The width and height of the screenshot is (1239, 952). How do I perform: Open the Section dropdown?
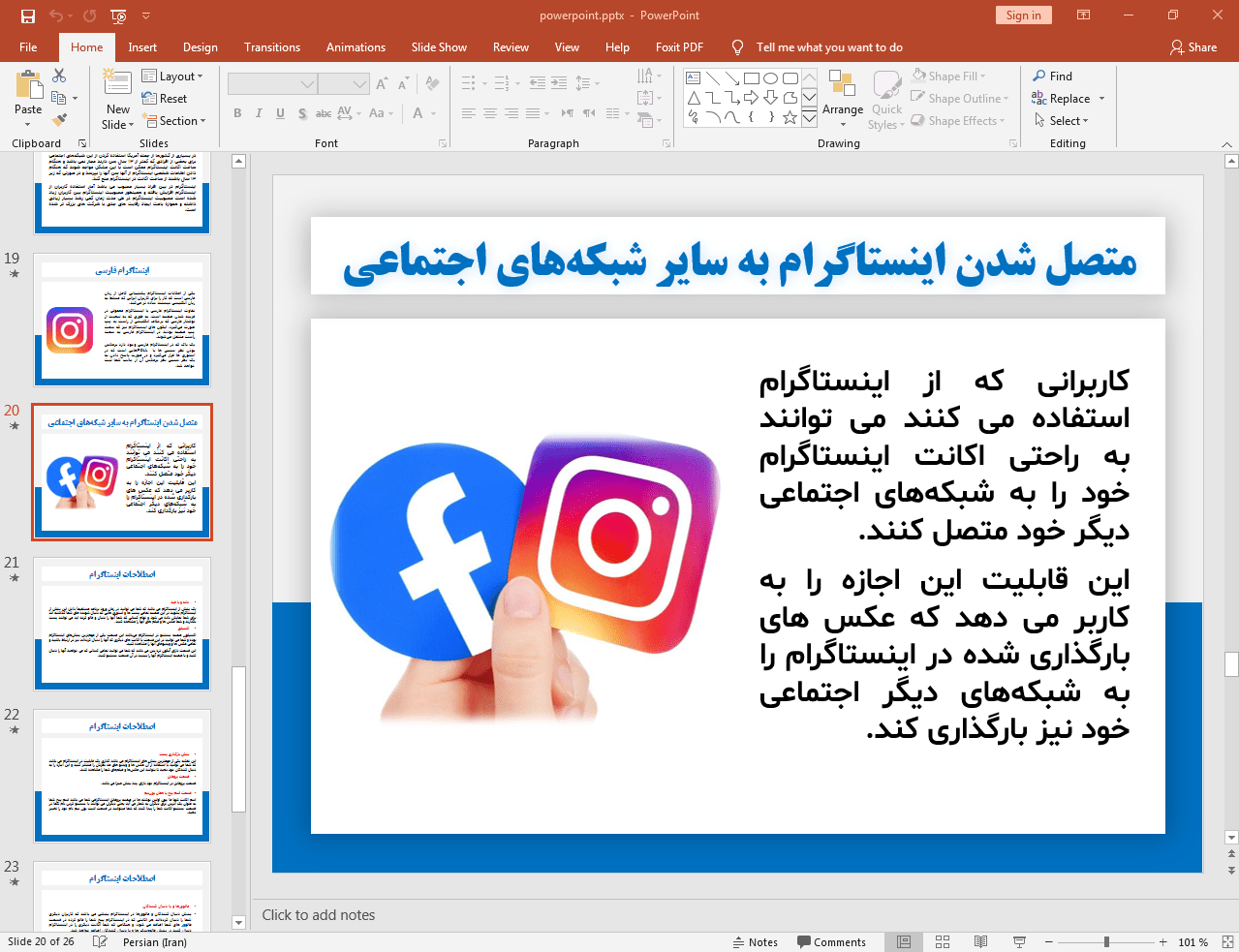174,121
